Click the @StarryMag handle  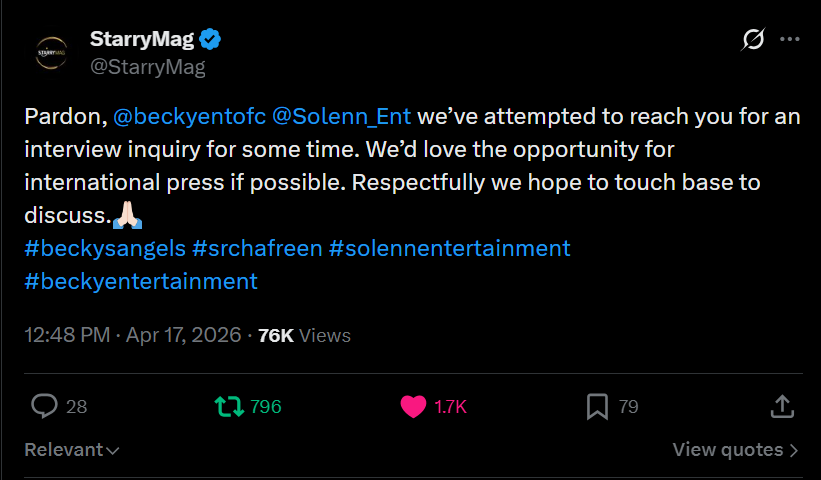(x=148, y=67)
